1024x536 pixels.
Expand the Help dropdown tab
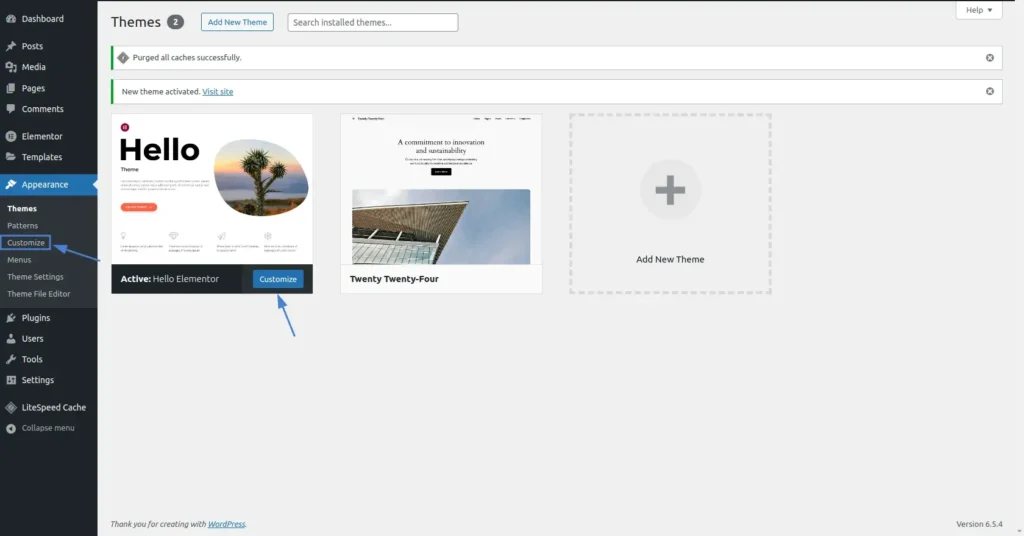[x=978, y=10]
